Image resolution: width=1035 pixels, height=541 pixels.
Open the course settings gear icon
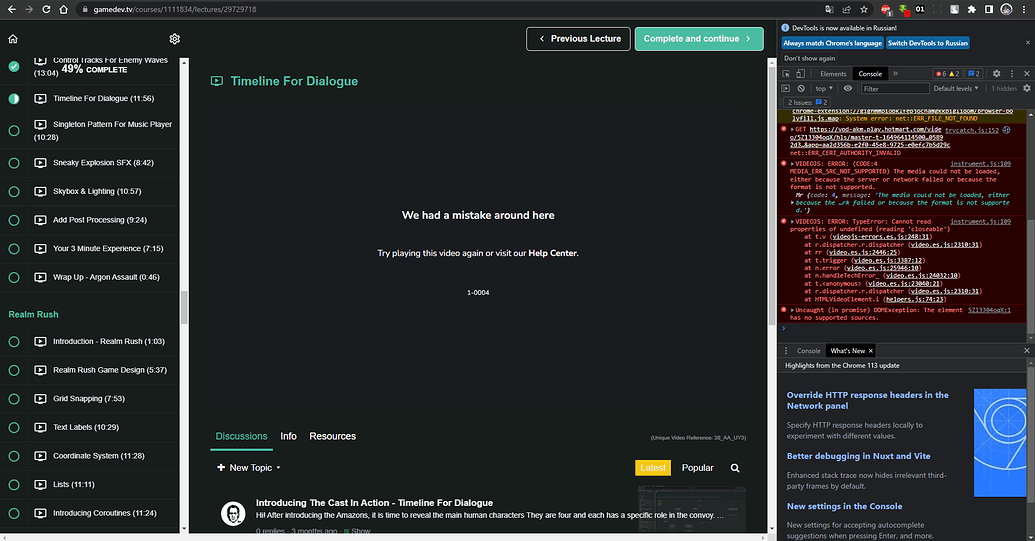(x=174, y=39)
